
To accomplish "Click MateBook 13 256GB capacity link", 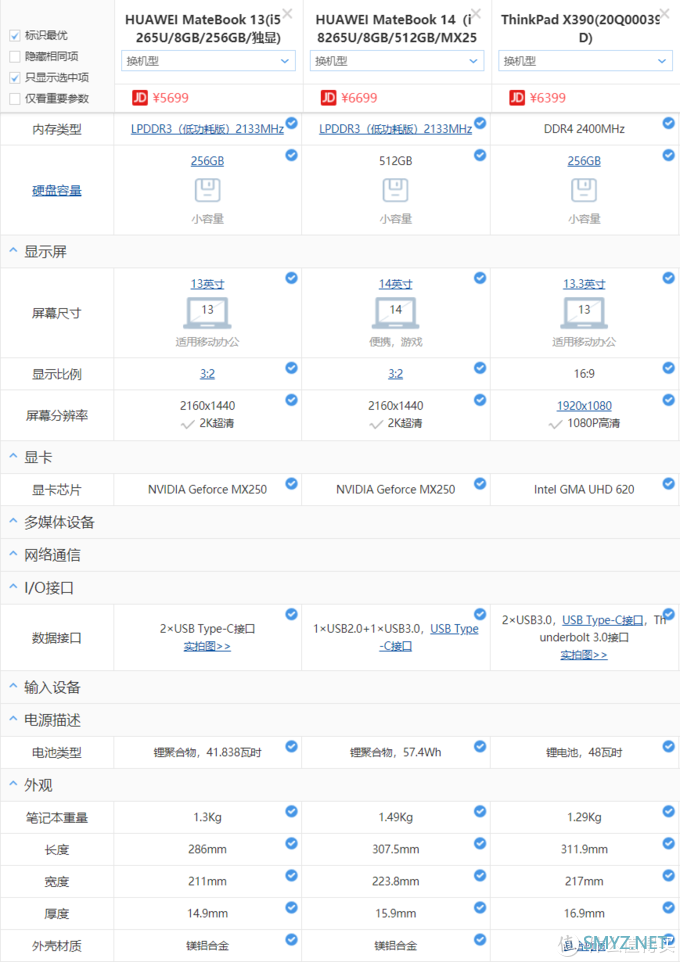I will click(207, 161).
